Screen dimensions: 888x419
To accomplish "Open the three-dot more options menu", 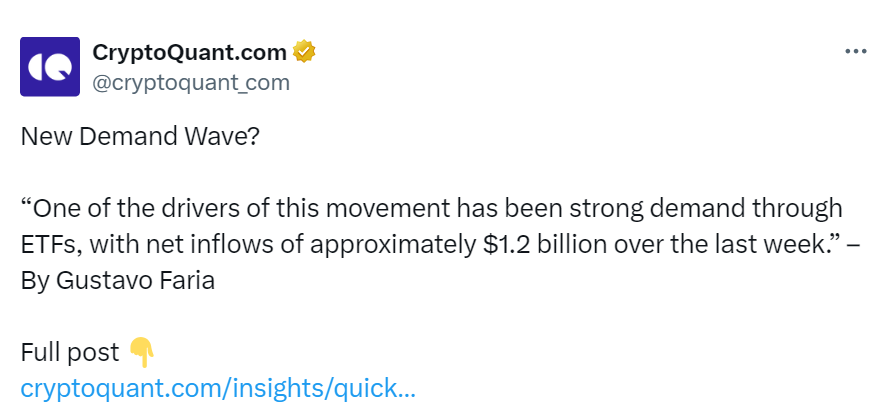I will click(x=856, y=52).
